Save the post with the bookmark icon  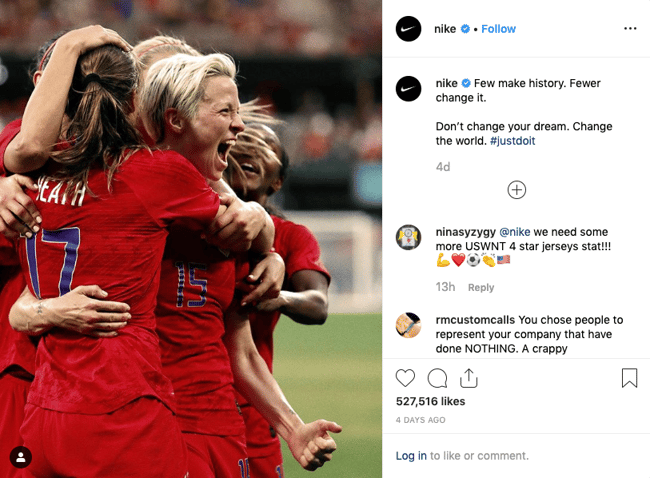[x=629, y=378]
